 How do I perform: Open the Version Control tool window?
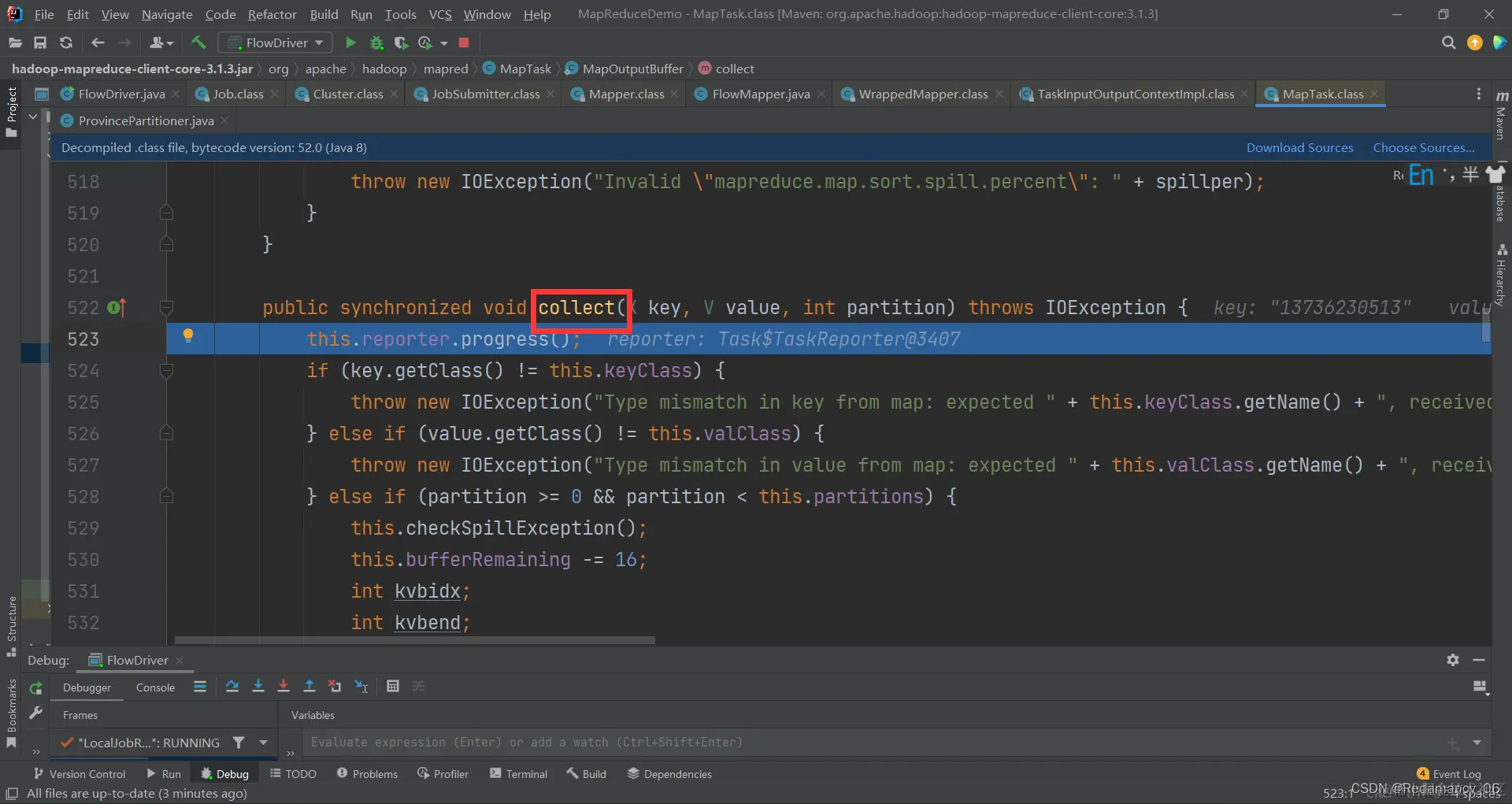click(x=80, y=774)
